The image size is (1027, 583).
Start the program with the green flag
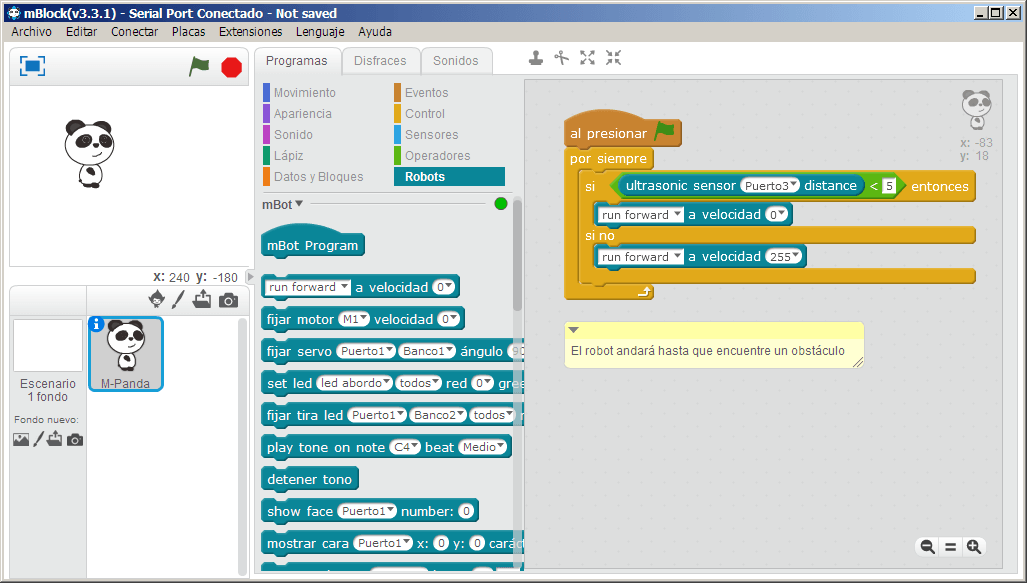(x=199, y=66)
